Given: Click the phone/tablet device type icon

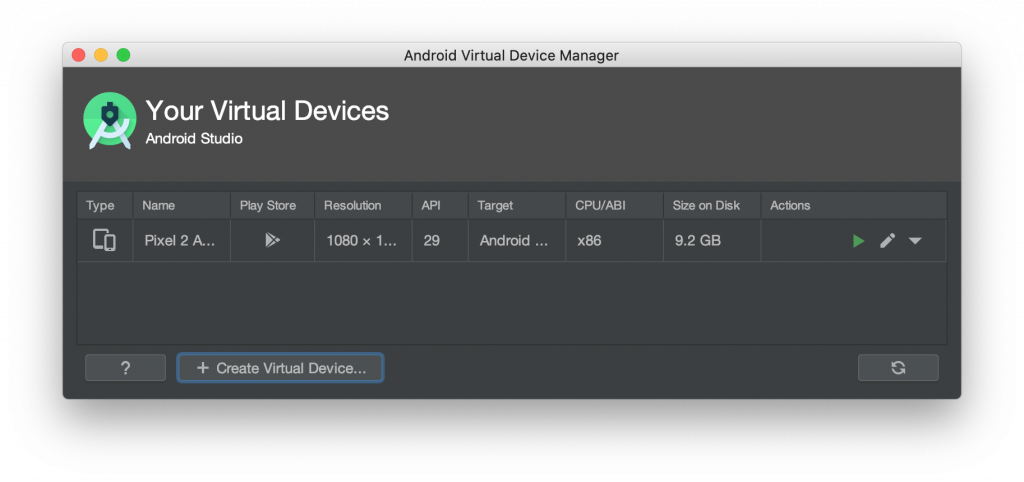Looking at the screenshot, I should (104, 241).
